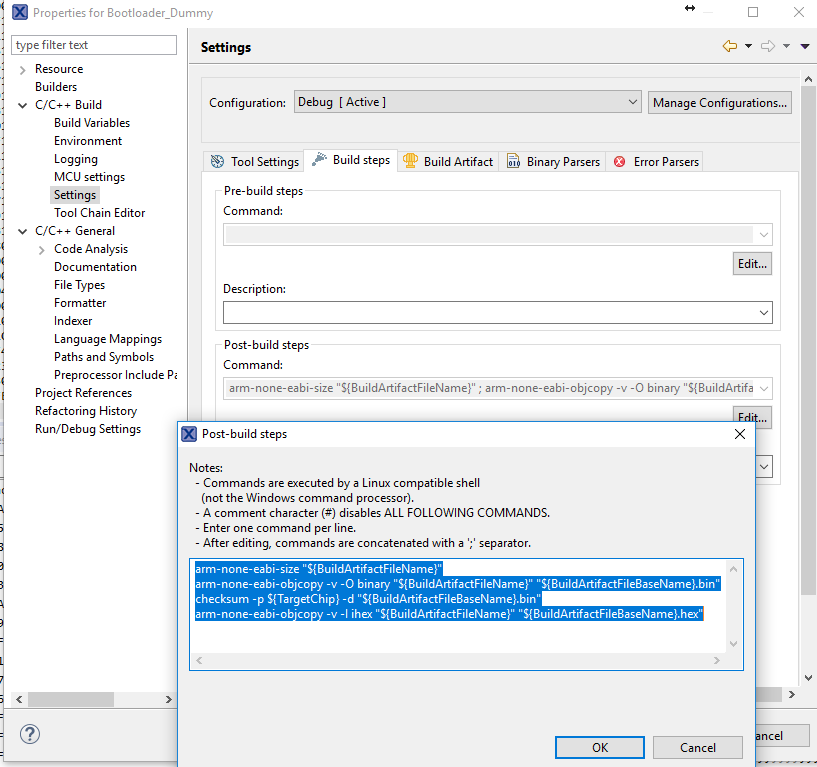
Task: Select Preprocessor Include Paths tree item
Action: 115,375
